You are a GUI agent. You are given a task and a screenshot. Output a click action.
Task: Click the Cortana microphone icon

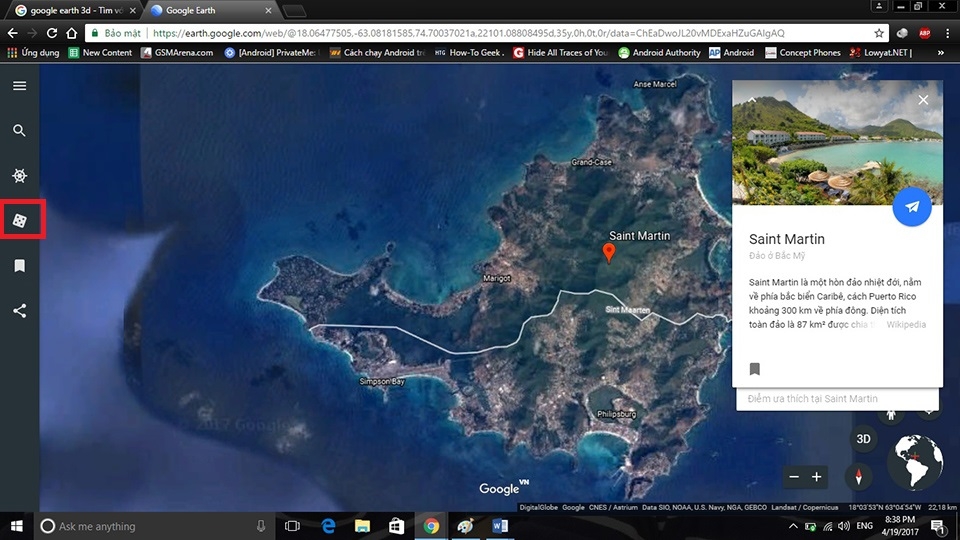click(261, 526)
